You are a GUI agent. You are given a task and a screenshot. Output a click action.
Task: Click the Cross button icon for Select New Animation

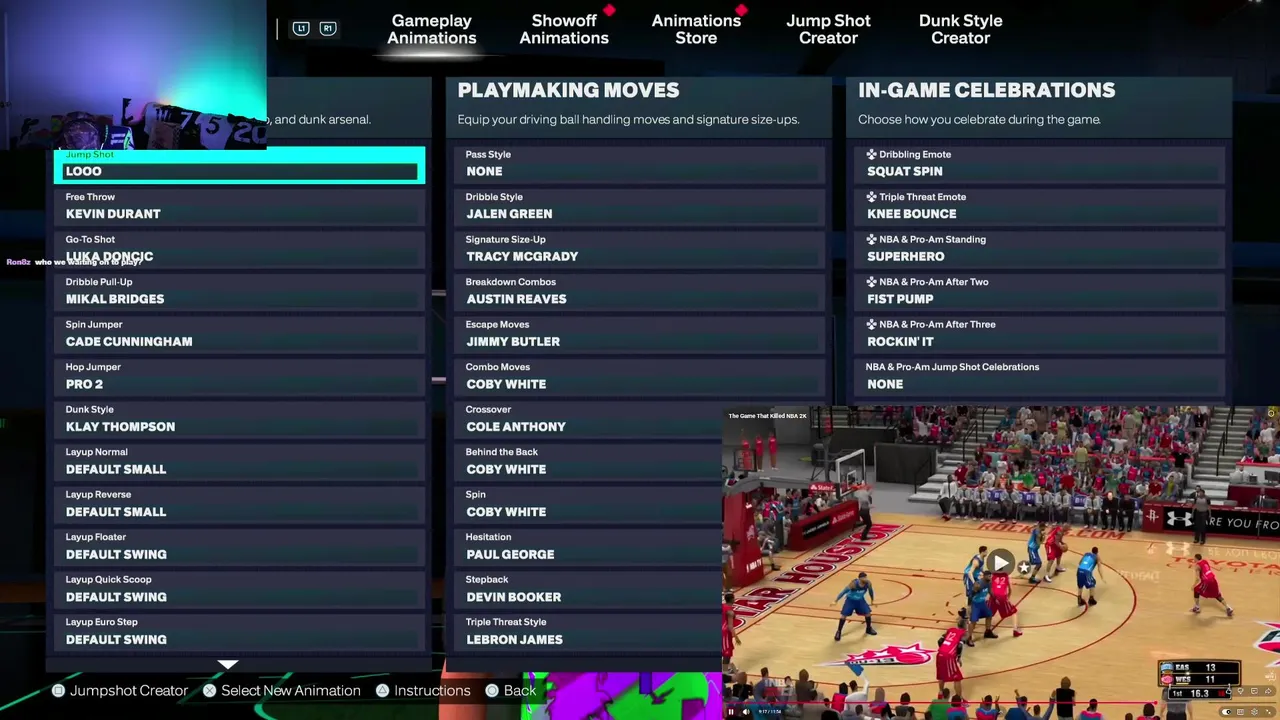click(209, 690)
